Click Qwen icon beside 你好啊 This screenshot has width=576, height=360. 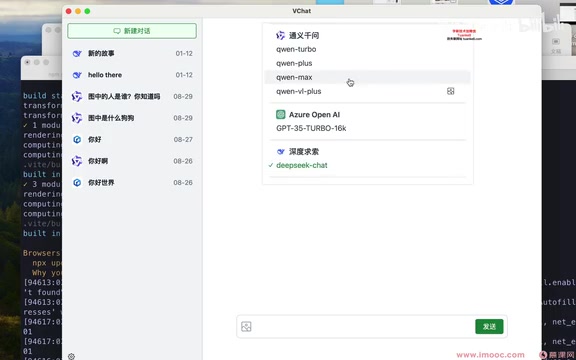pyautogui.click(x=77, y=161)
